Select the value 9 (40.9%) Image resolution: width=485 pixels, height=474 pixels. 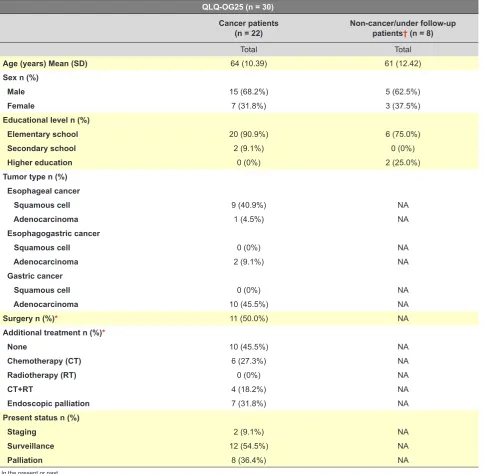click(249, 205)
